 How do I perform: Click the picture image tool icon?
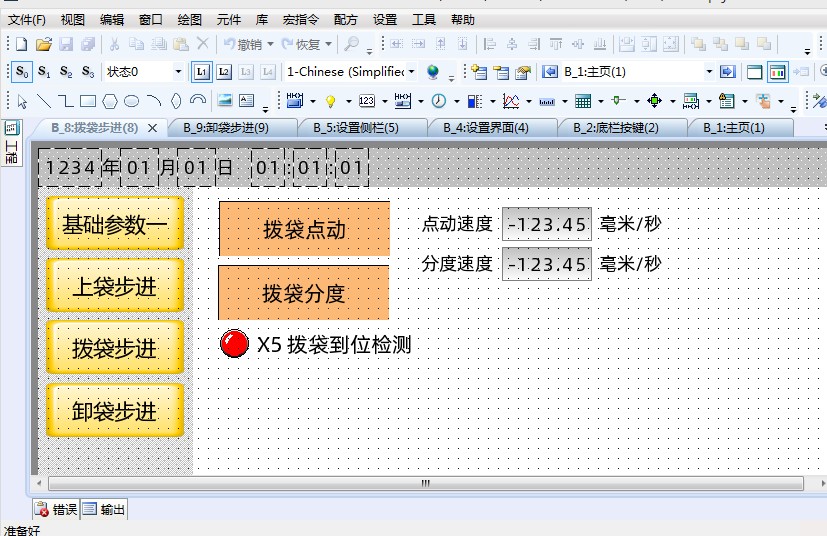(224, 101)
